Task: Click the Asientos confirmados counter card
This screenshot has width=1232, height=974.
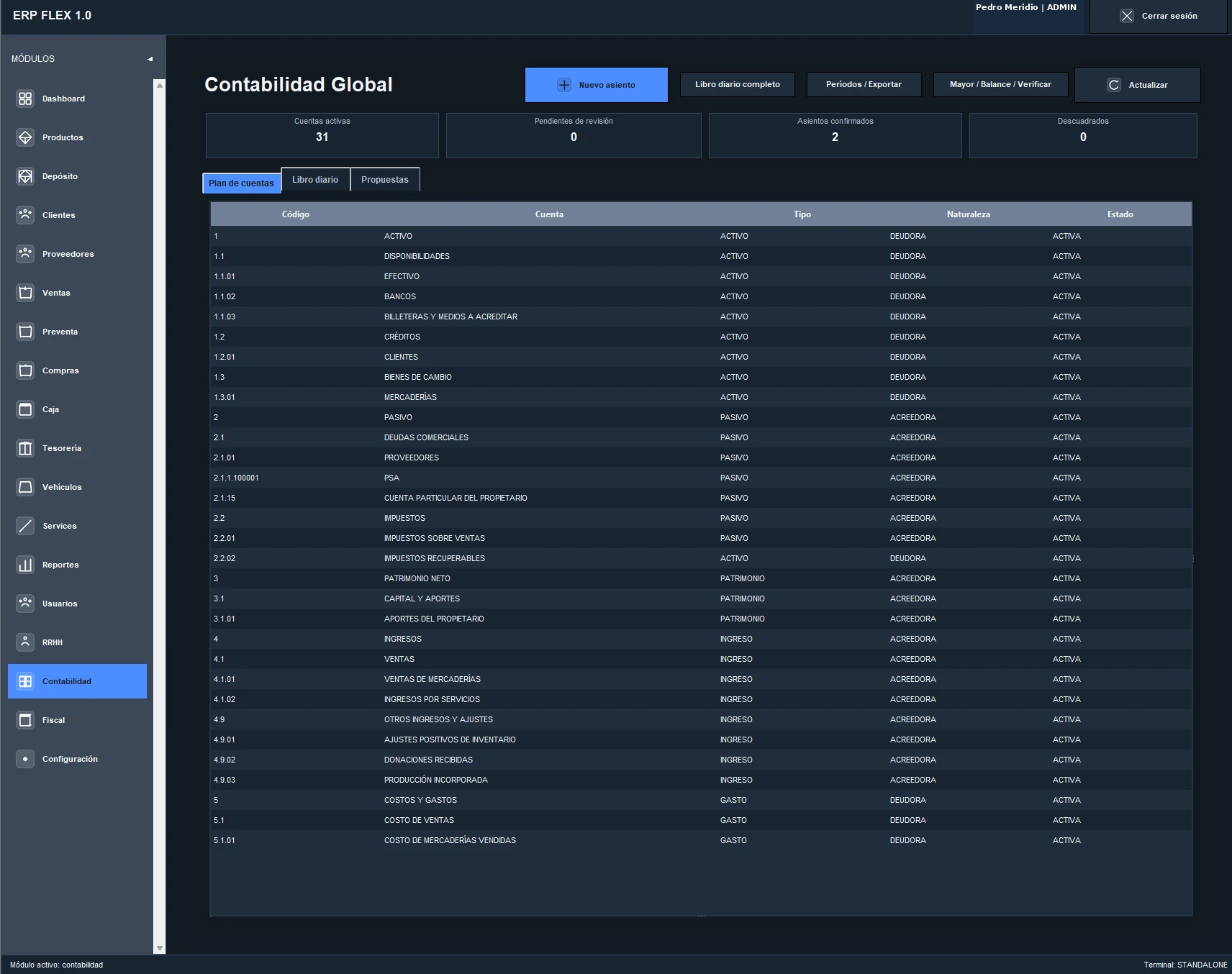Action: click(835, 135)
